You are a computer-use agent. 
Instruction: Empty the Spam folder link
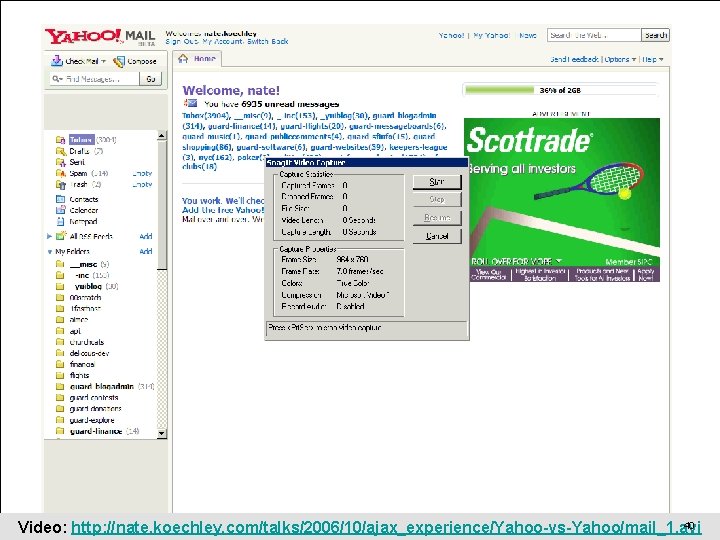point(142,174)
